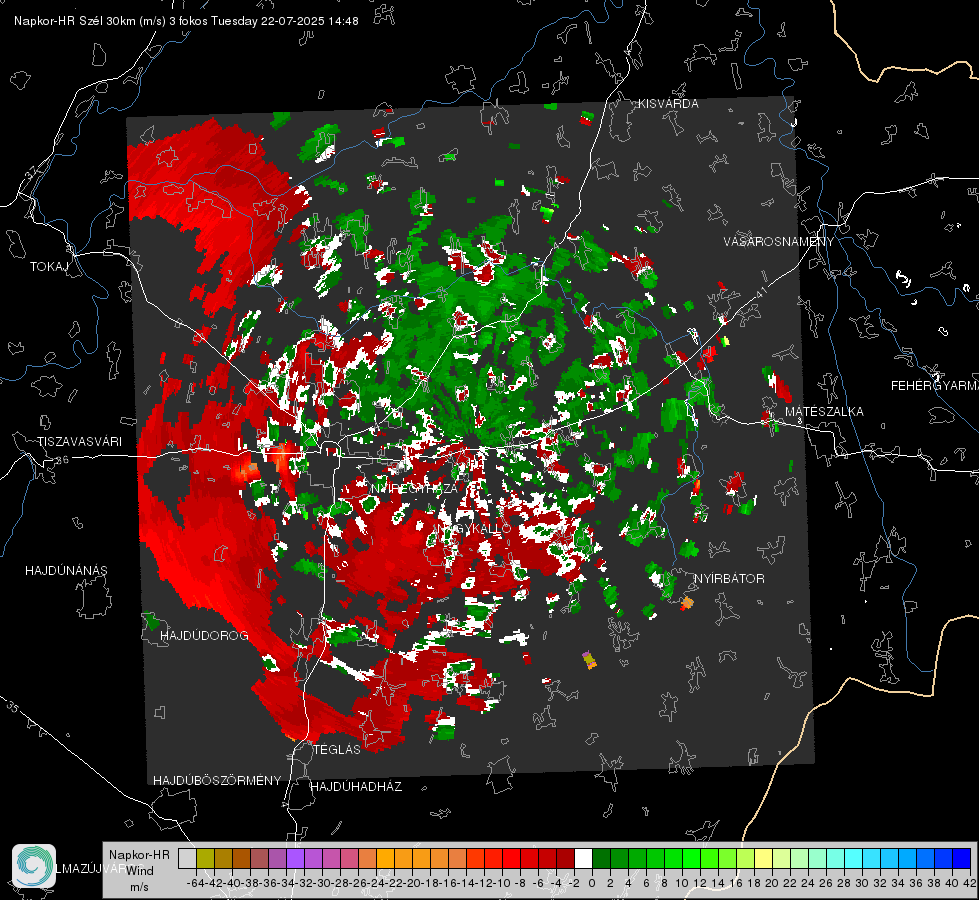Pick the light gray swatch at the legend's left end
Screen dimensions: 979x900
[187, 858]
